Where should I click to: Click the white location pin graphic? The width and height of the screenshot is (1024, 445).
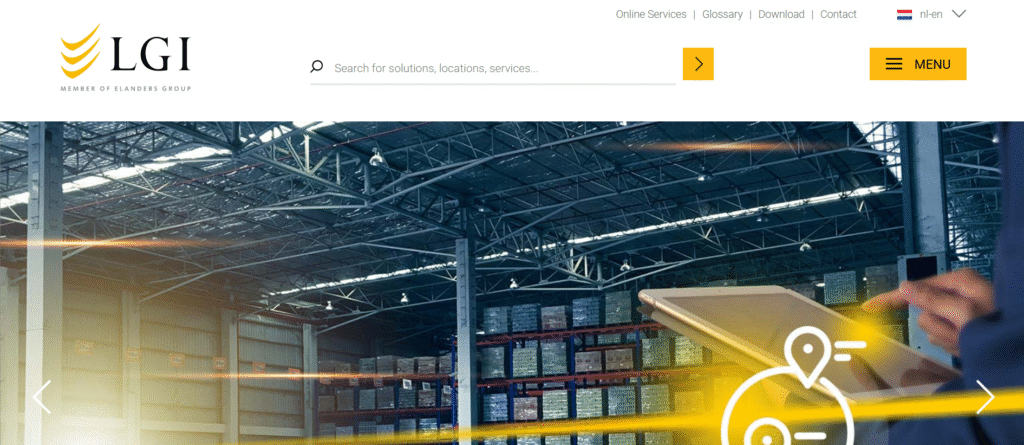[808, 356]
